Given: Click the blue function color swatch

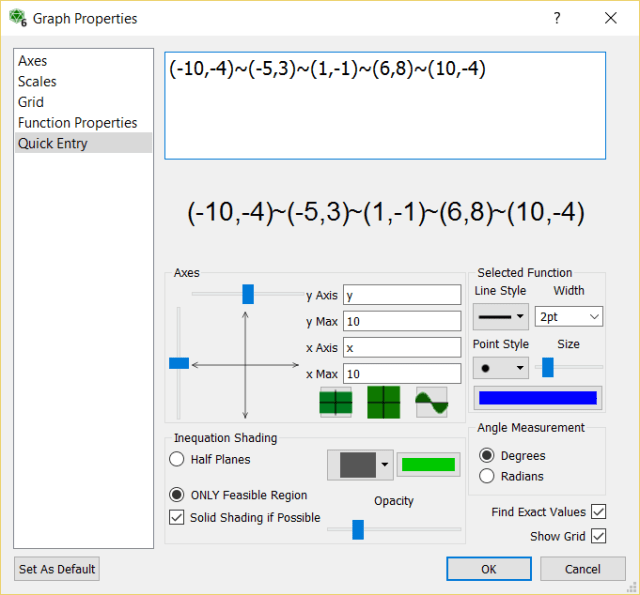Looking at the screenshot, I should [538, 398].
